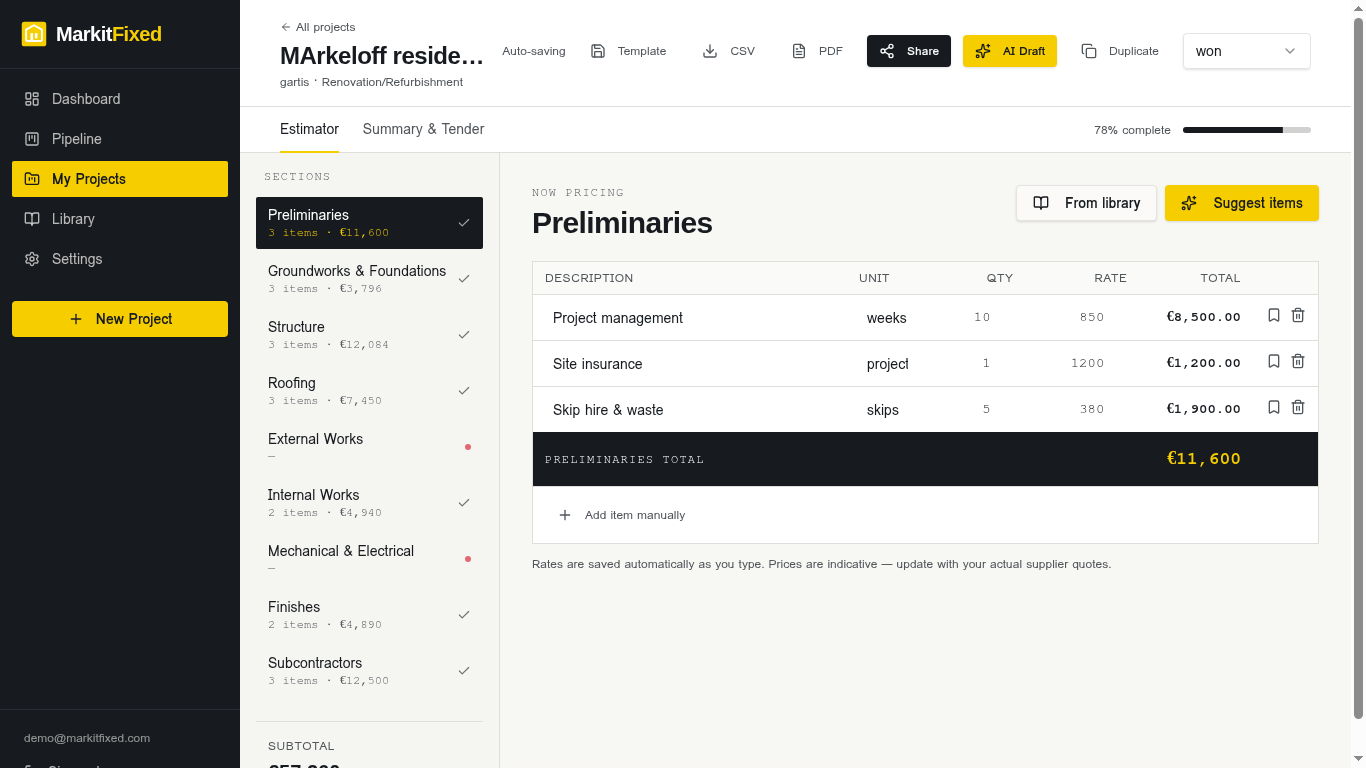Click the 78% complete progress bar

(x=1247, y=130)
